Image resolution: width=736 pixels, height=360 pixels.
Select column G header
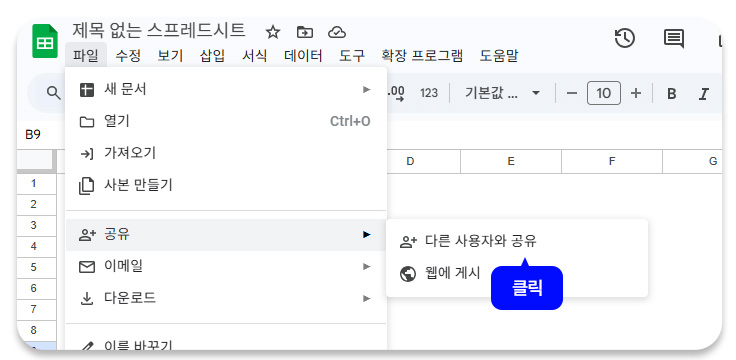coord(693,161)
